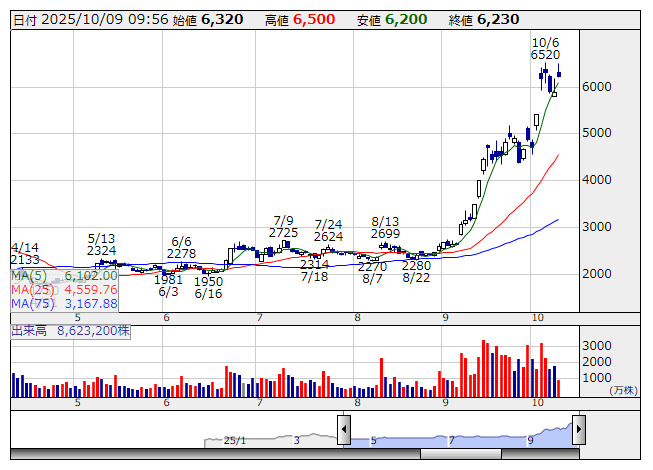This screenshot has width=653, height=470.
Task: Click the scrollbar track left of the thumb
Action: point(200,454)
